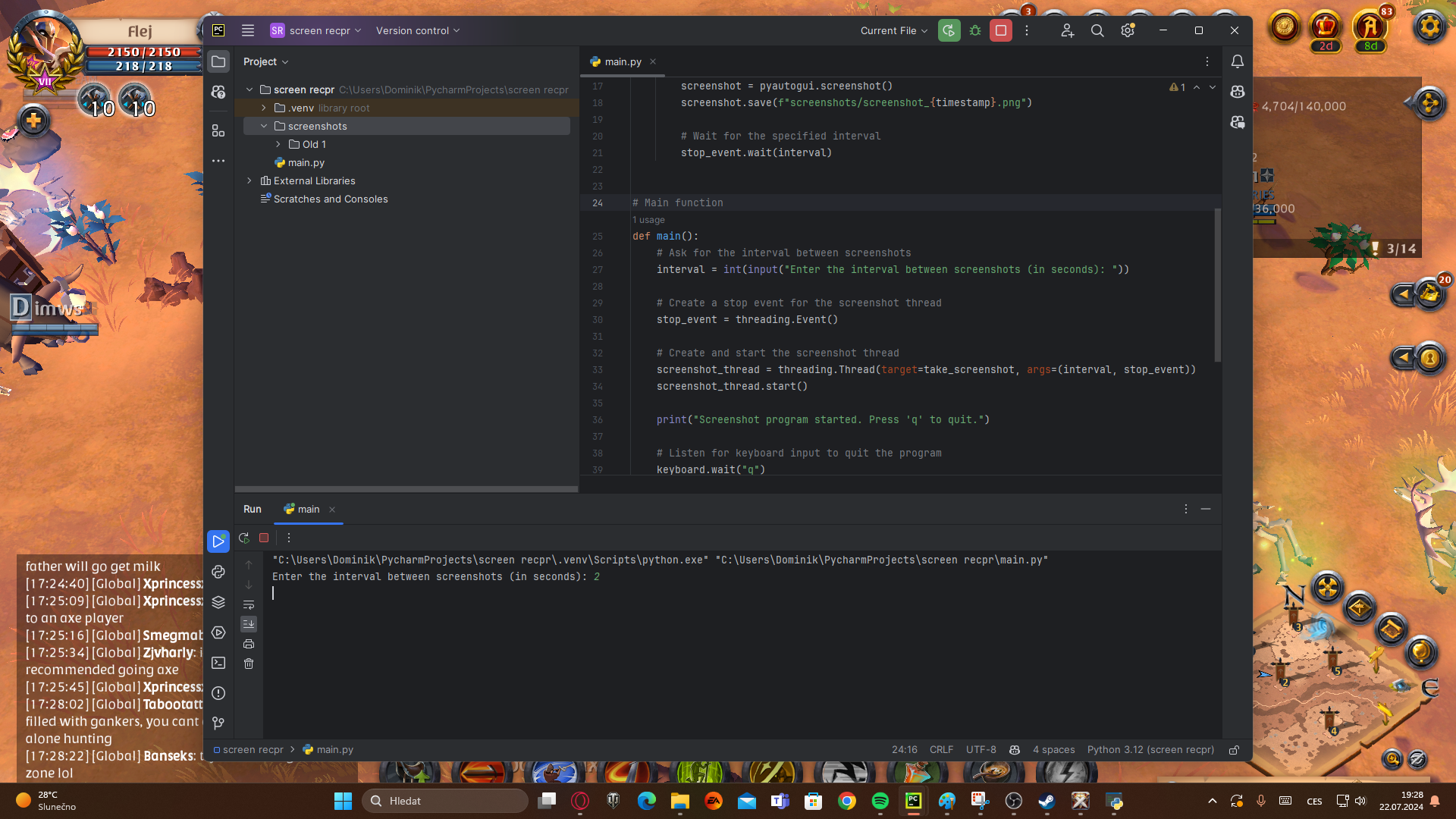
Task: Clear all console output trash icon
Action: [x=249, y=664]
